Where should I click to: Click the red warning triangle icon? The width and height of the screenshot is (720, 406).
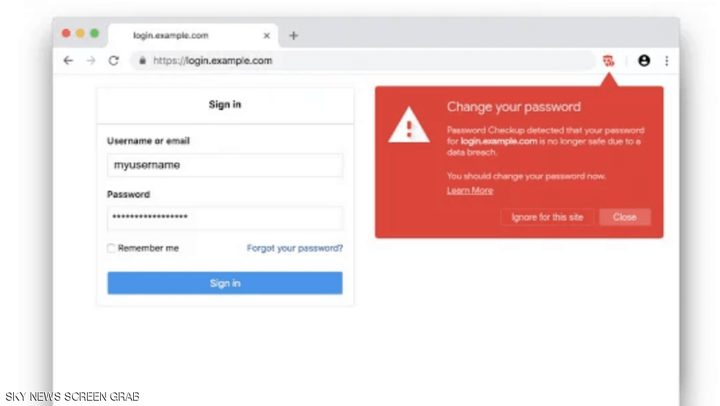[x=408, y=127]
